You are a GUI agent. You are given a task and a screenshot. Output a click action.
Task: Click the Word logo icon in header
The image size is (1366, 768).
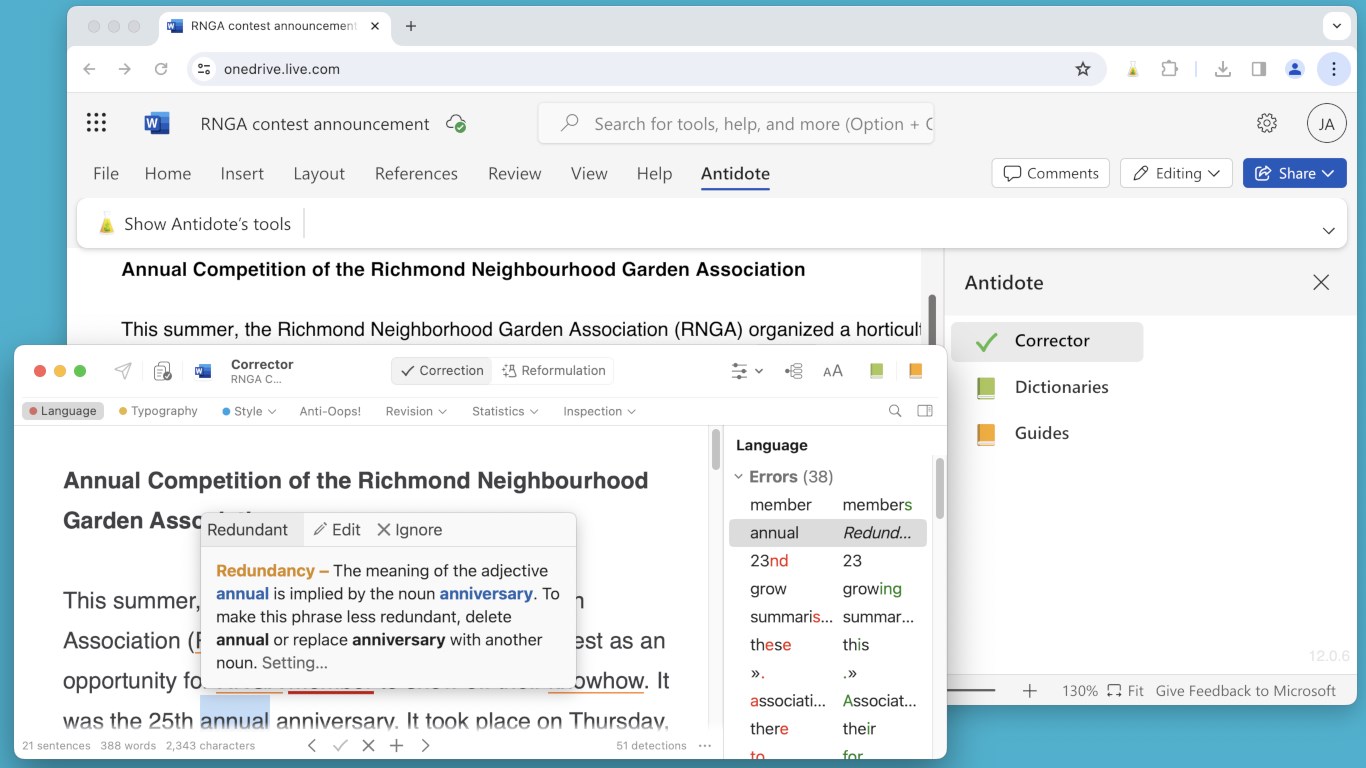coord(157,123)
